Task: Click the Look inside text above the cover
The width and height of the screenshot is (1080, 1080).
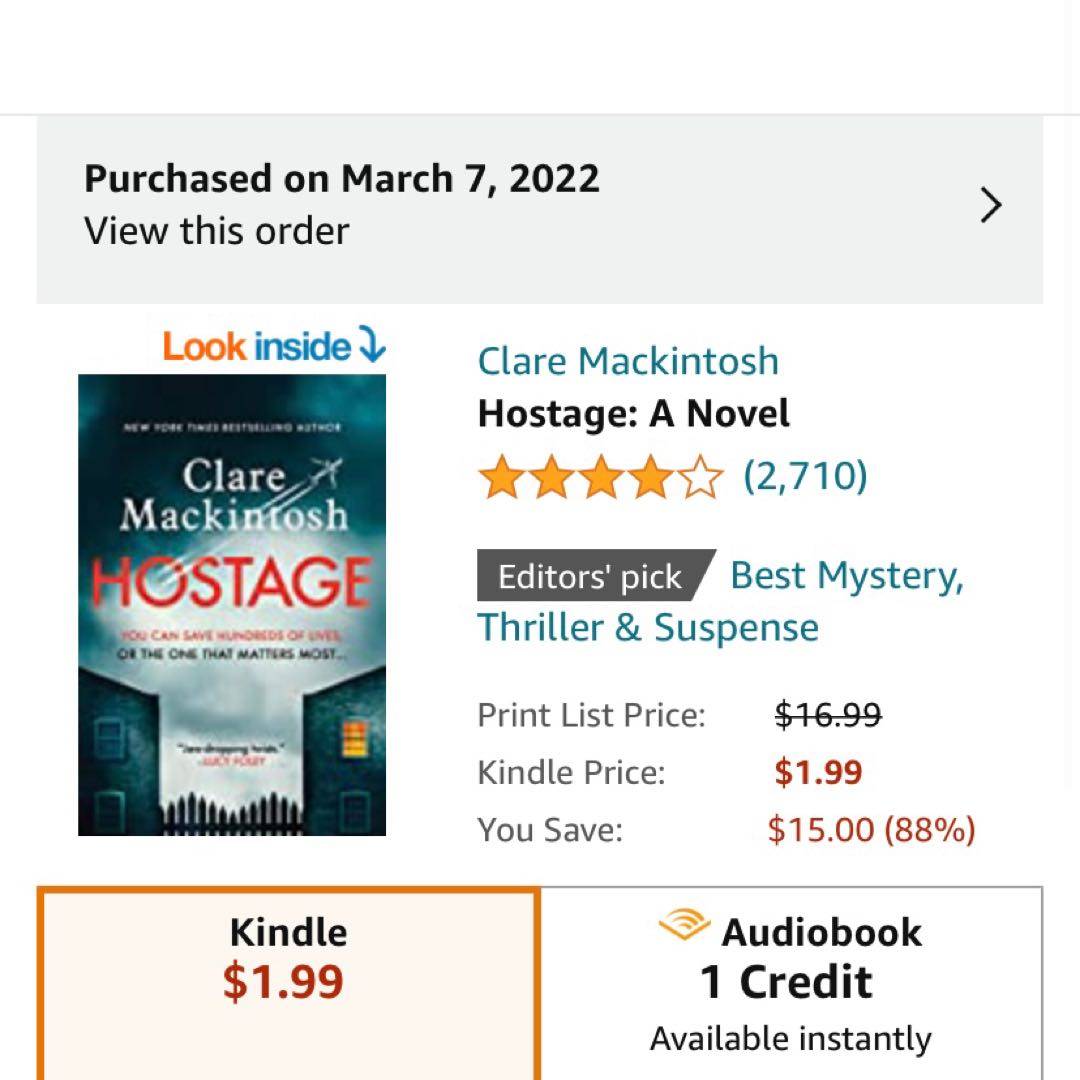Action: (256, 346)
